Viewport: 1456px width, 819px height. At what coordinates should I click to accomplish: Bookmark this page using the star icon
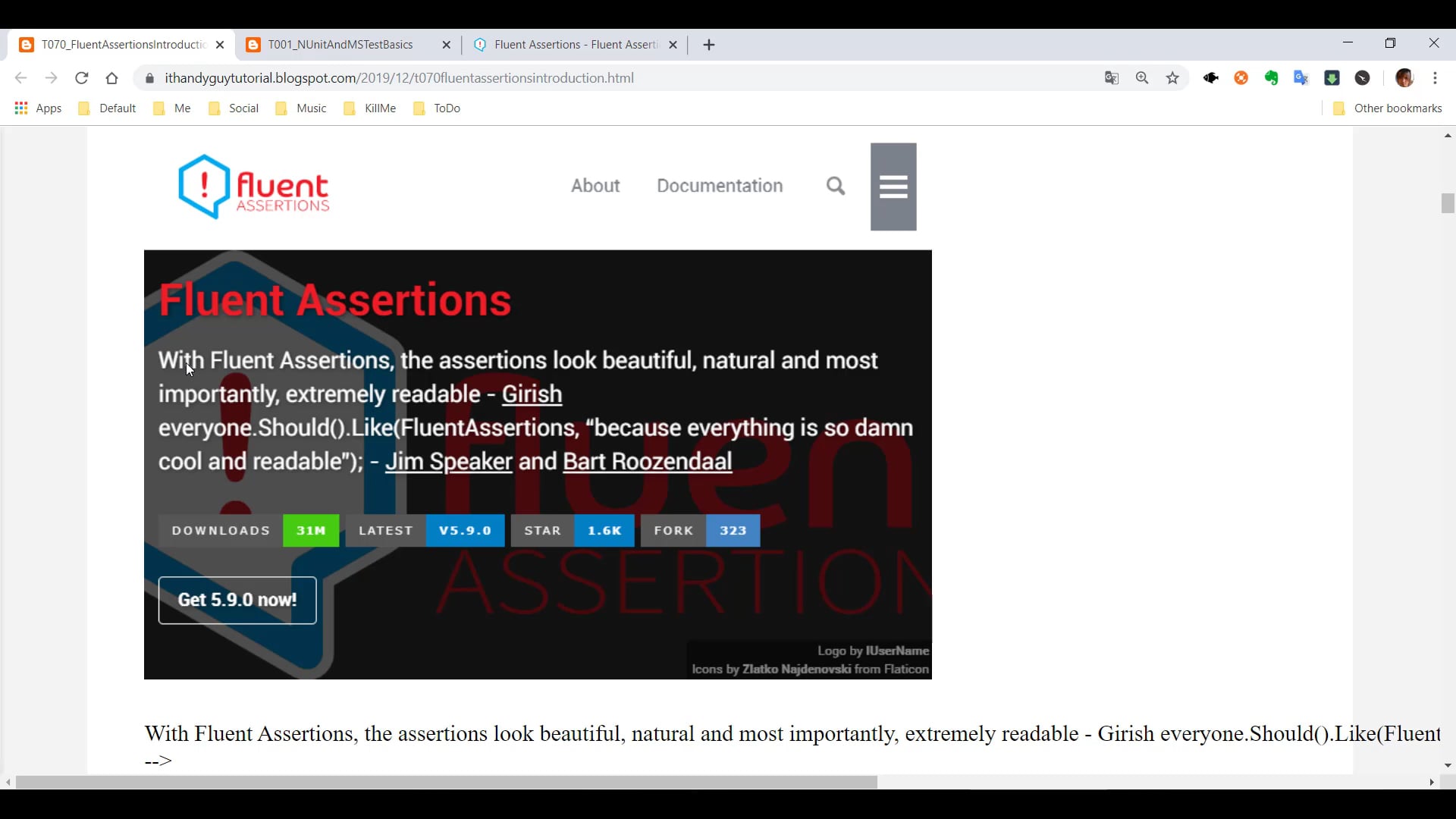tap(1172, 77)
